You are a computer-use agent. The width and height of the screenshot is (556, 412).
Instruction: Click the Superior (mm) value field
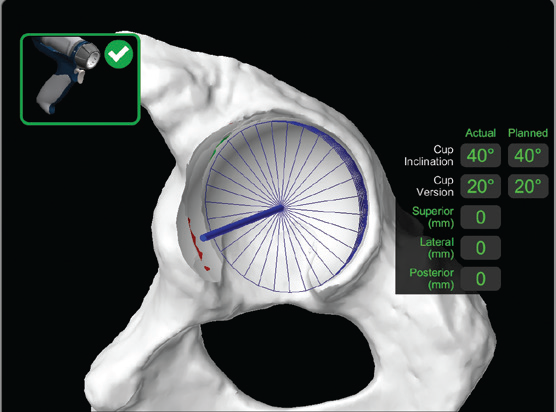(x=480, y=217)
